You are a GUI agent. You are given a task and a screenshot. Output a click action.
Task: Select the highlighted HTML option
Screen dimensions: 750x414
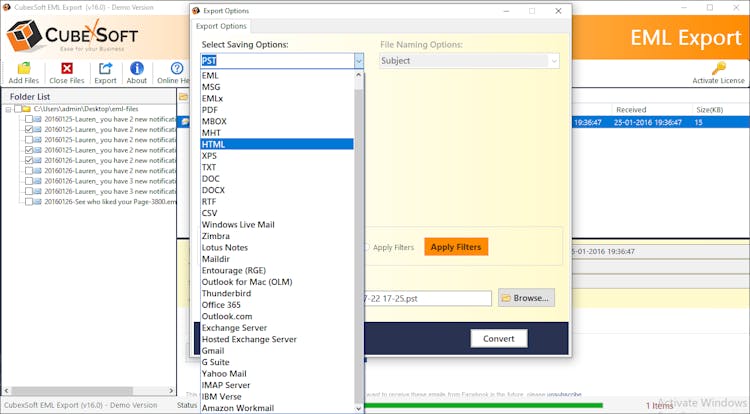[x=277, y=144]
